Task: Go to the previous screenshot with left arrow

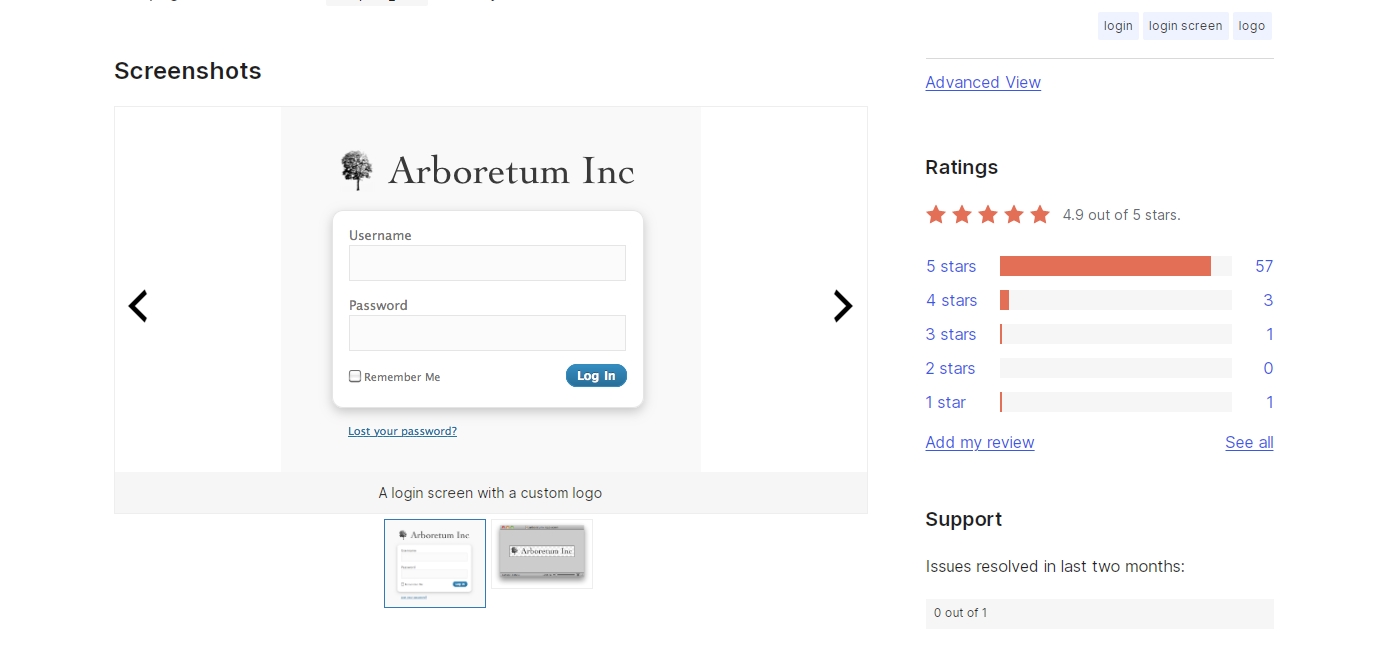Action: click(138, 306)
